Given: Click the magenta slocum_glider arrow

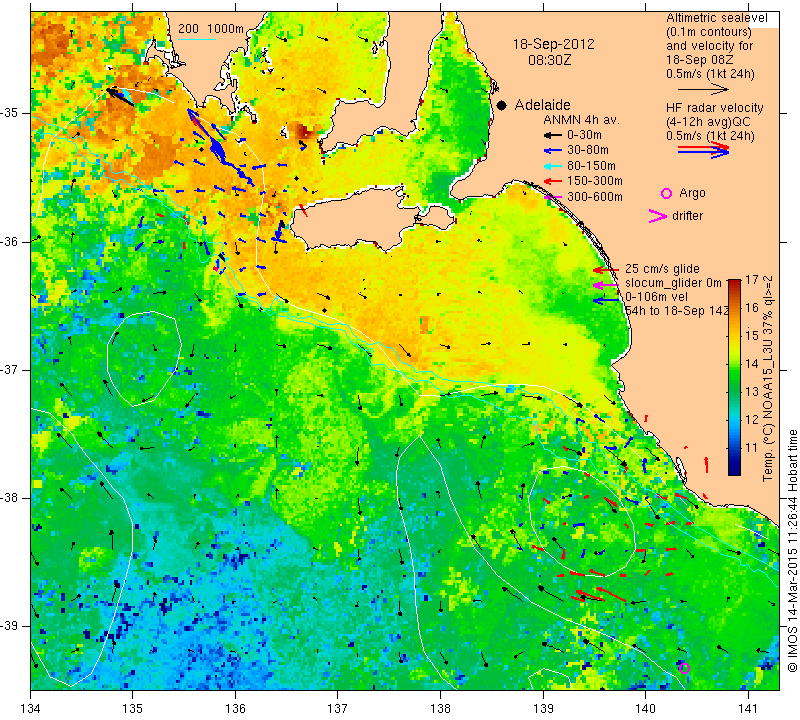Looking at the screenshot, I should click(606, 285).
